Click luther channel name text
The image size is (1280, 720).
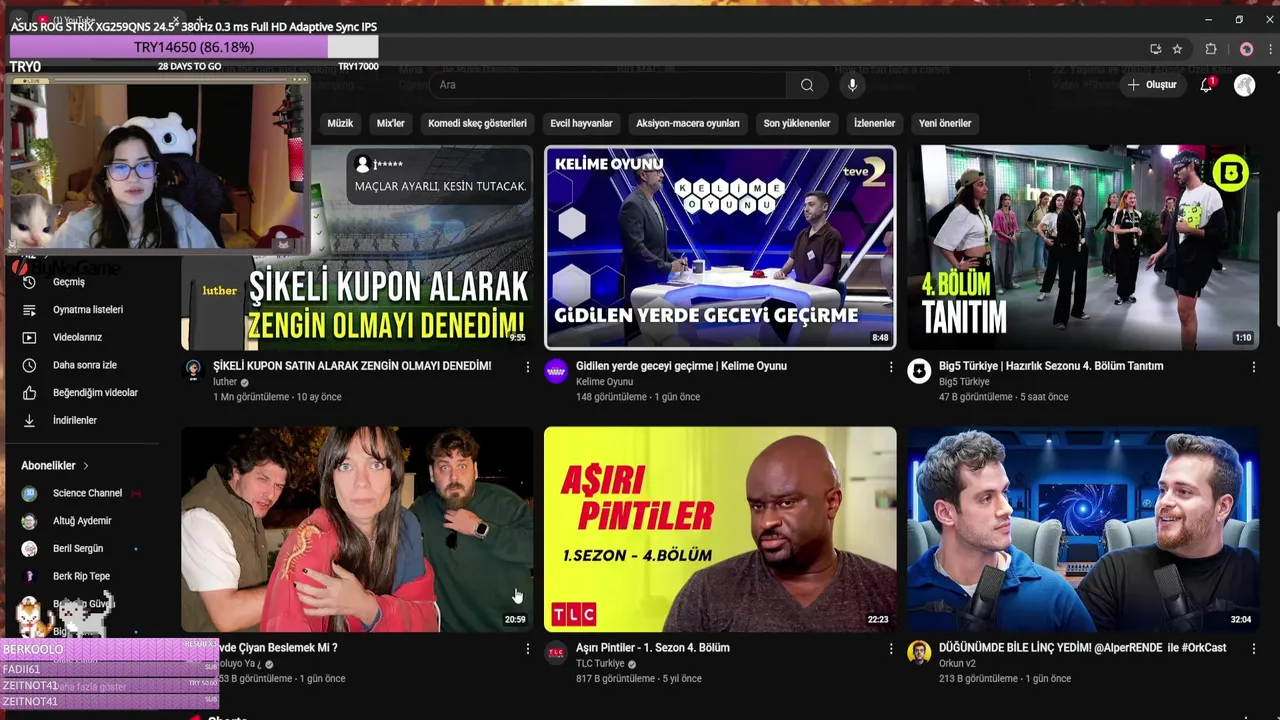225,382
